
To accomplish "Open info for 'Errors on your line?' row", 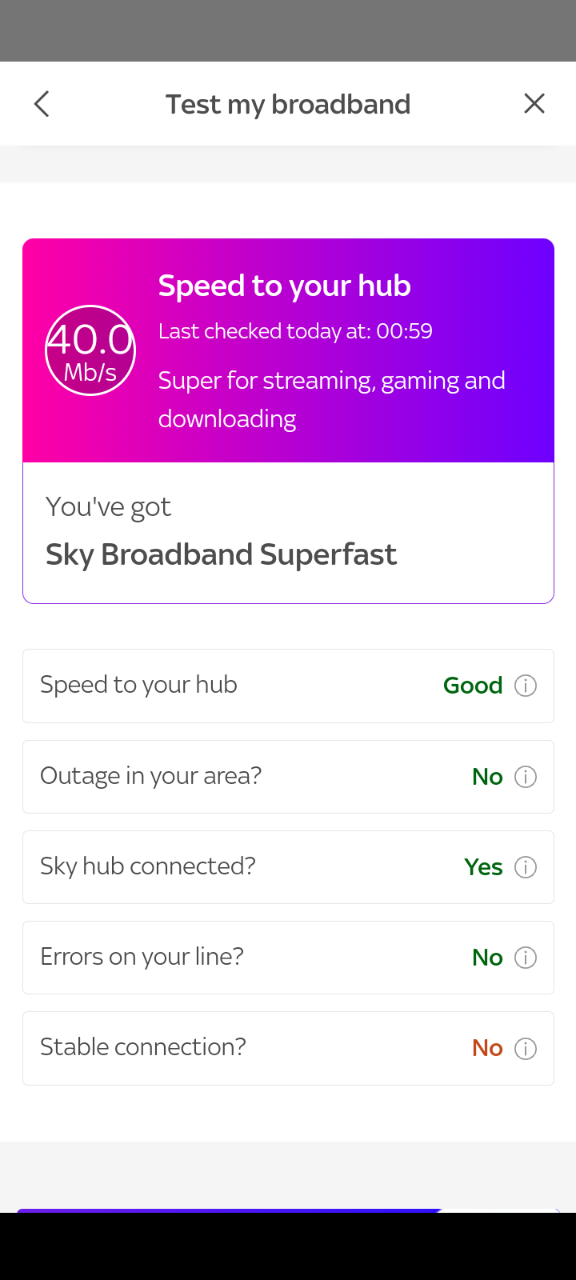I will click(x=525, y=957).
